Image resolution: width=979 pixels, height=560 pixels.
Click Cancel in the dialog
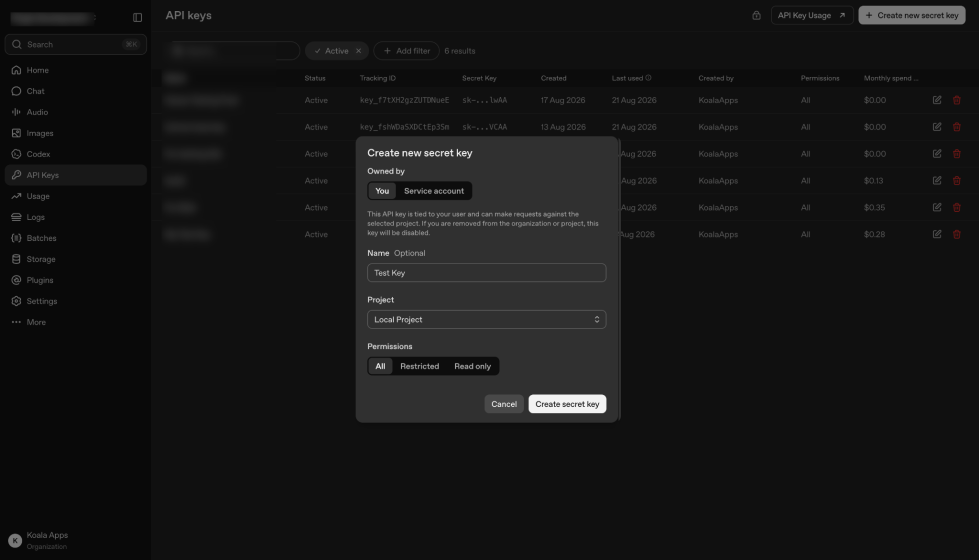pos(504,404)
